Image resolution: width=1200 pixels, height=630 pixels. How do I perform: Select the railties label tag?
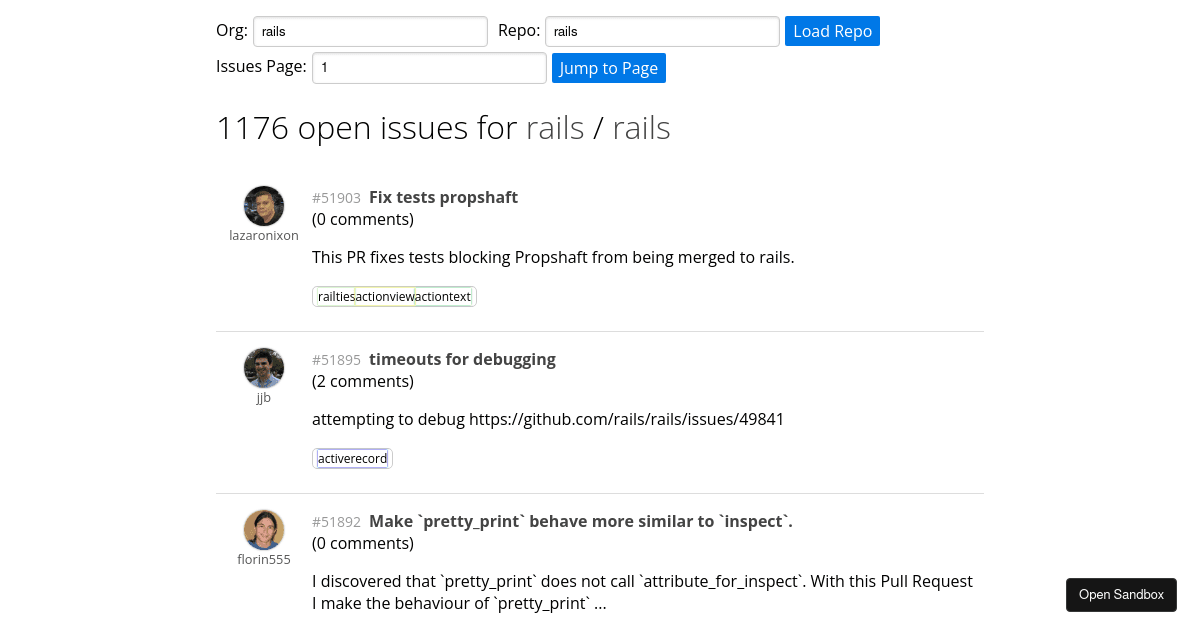[334, 296]
